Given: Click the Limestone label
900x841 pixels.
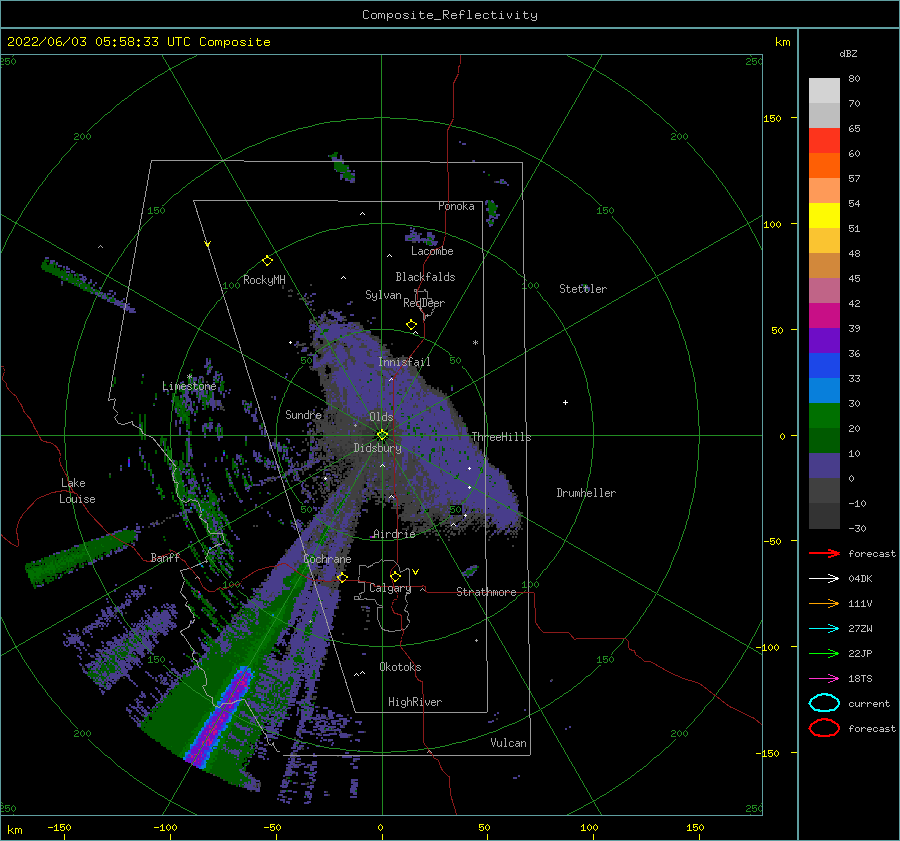Looking at the screenshot, I should 189,386.
